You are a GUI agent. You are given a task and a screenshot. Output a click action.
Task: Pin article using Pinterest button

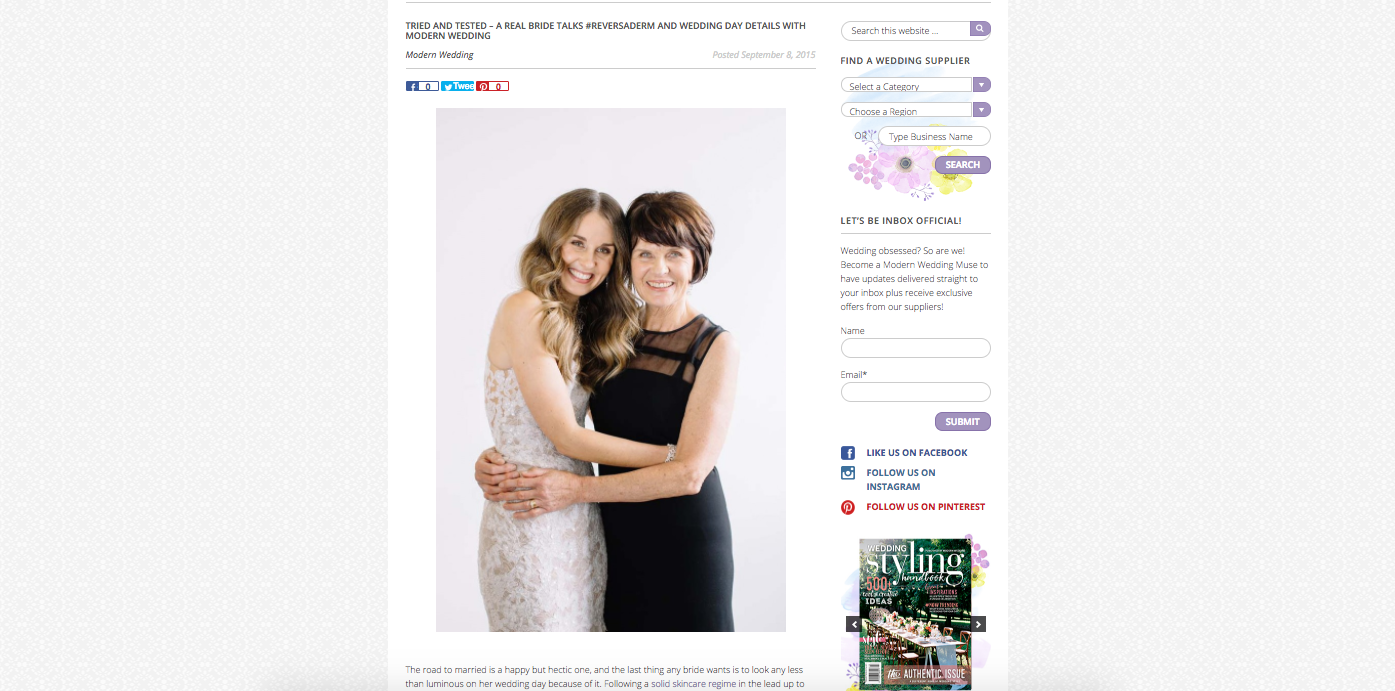[492, 87]
